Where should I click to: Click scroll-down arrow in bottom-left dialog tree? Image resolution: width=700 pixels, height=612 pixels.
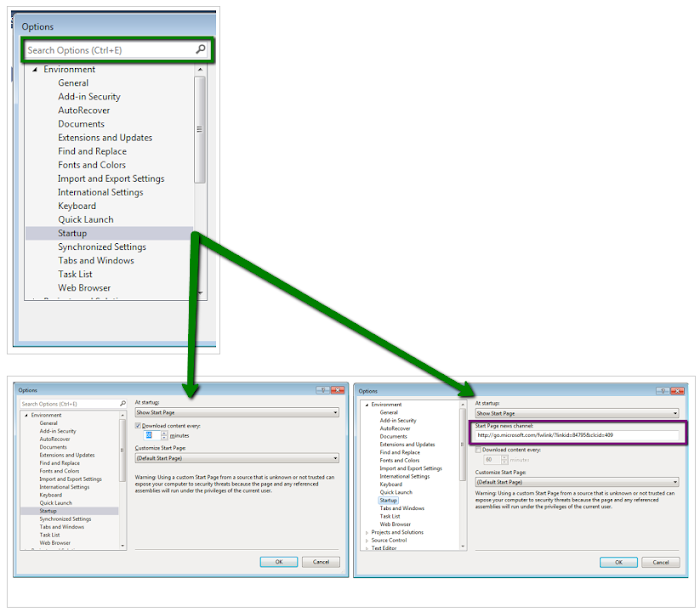122,545
